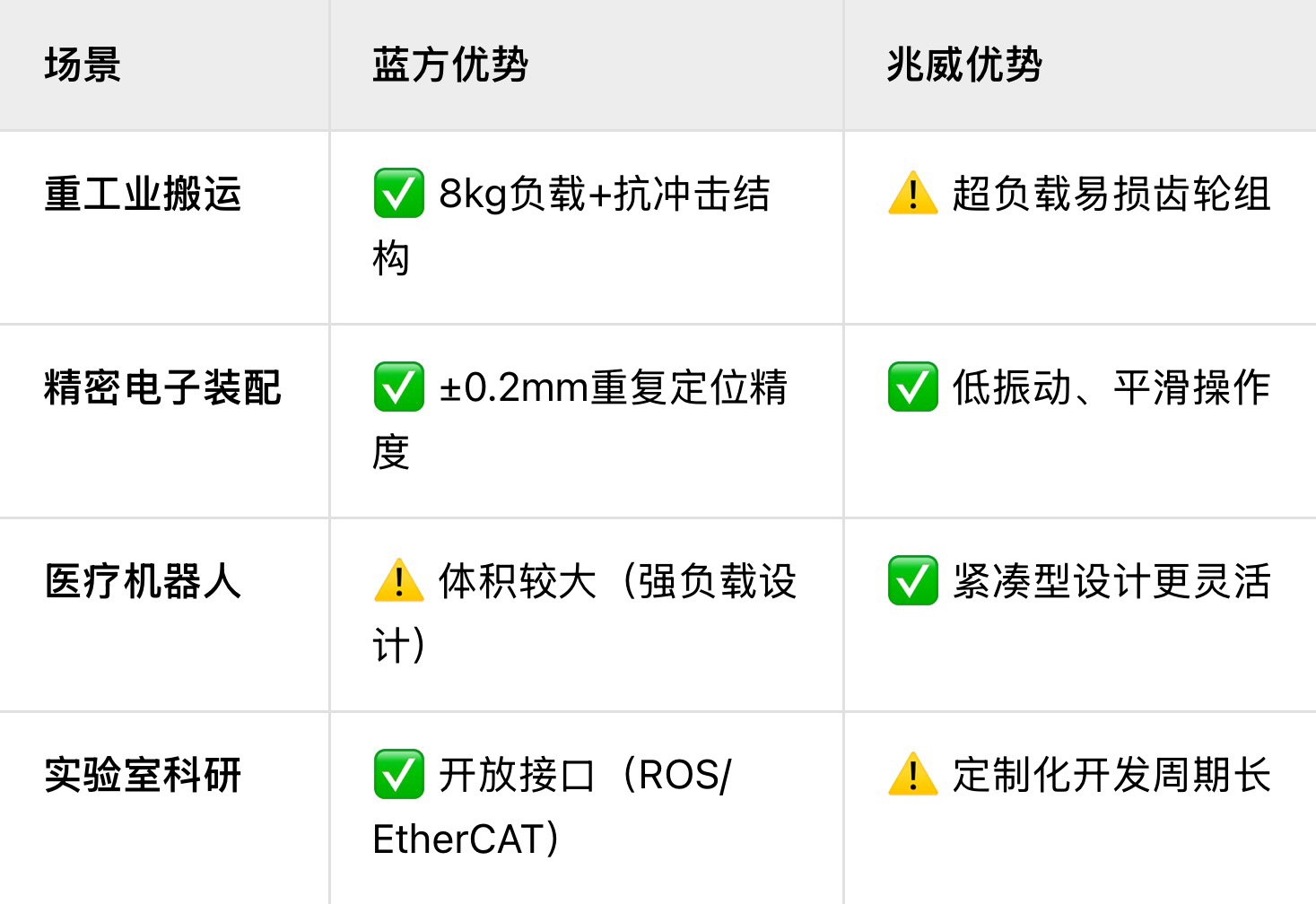Select the 蓝方优势 column header
The image size is (1316, 904).
tap(450, 65)
